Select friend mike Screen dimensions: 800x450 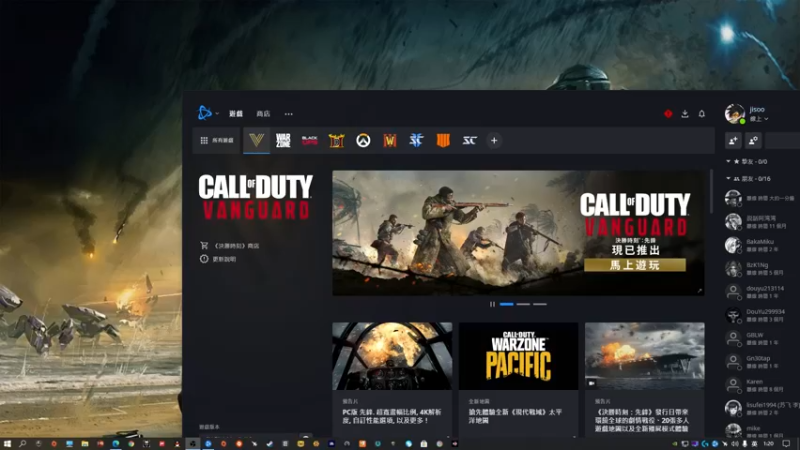coord(760,431)
